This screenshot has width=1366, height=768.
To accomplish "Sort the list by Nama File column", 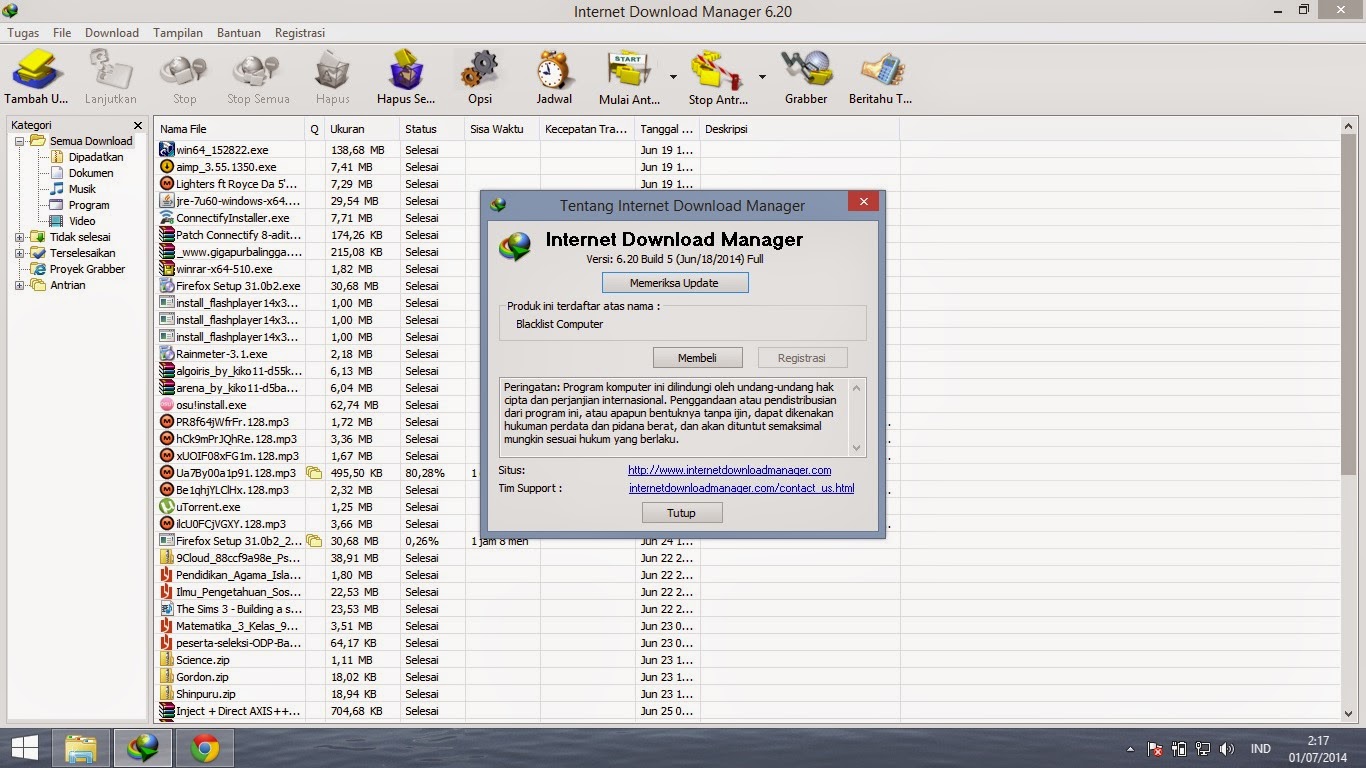I will point(230,129).
